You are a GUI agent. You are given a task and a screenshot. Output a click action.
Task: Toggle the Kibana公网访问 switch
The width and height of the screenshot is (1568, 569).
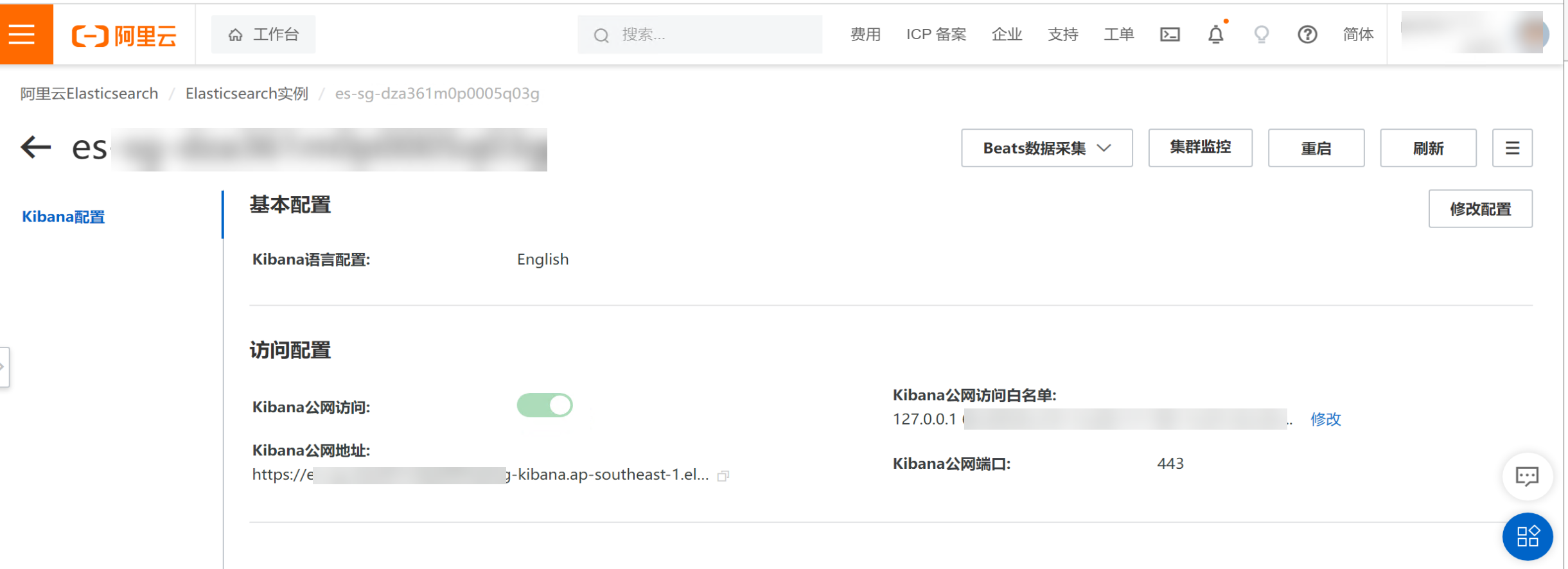[x=545, y=405]
